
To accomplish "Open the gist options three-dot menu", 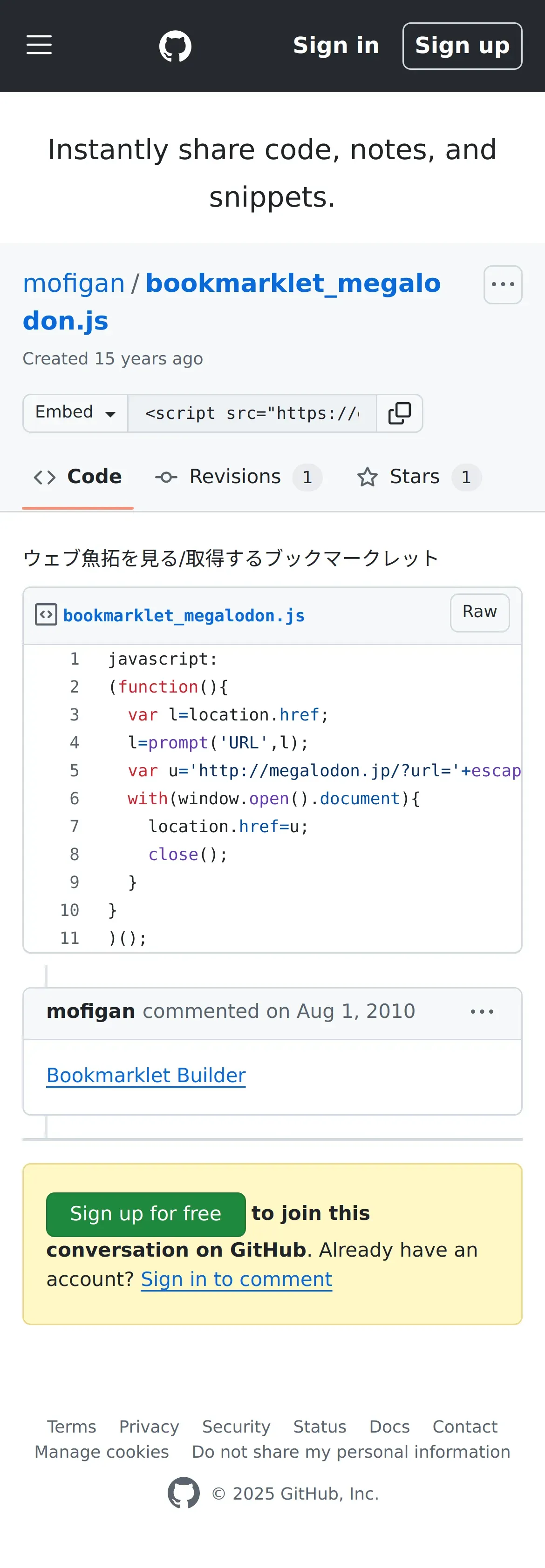I will (502, 285).
